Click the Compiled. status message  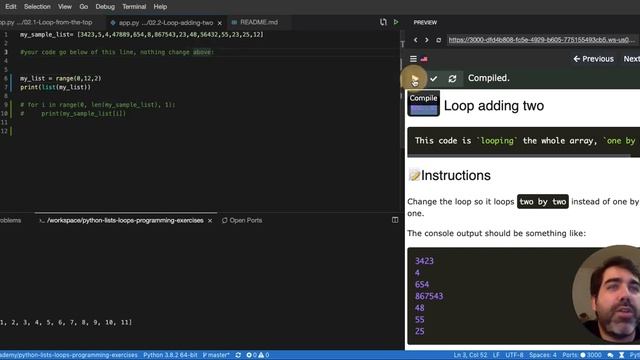pos(489,78)
